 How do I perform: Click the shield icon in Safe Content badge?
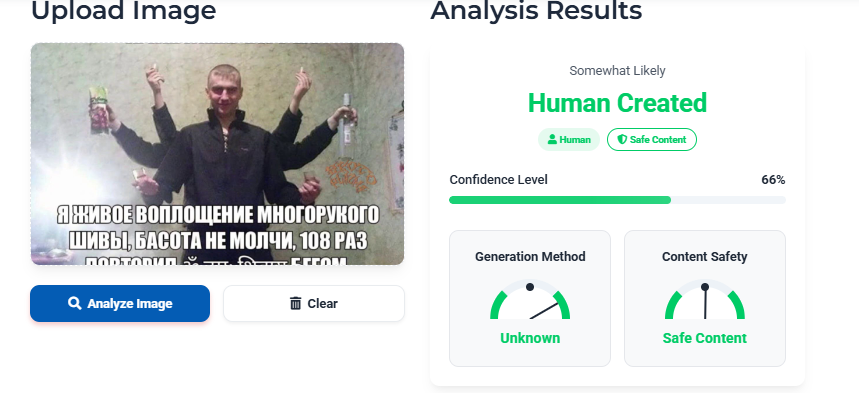(x=622, y=140)
